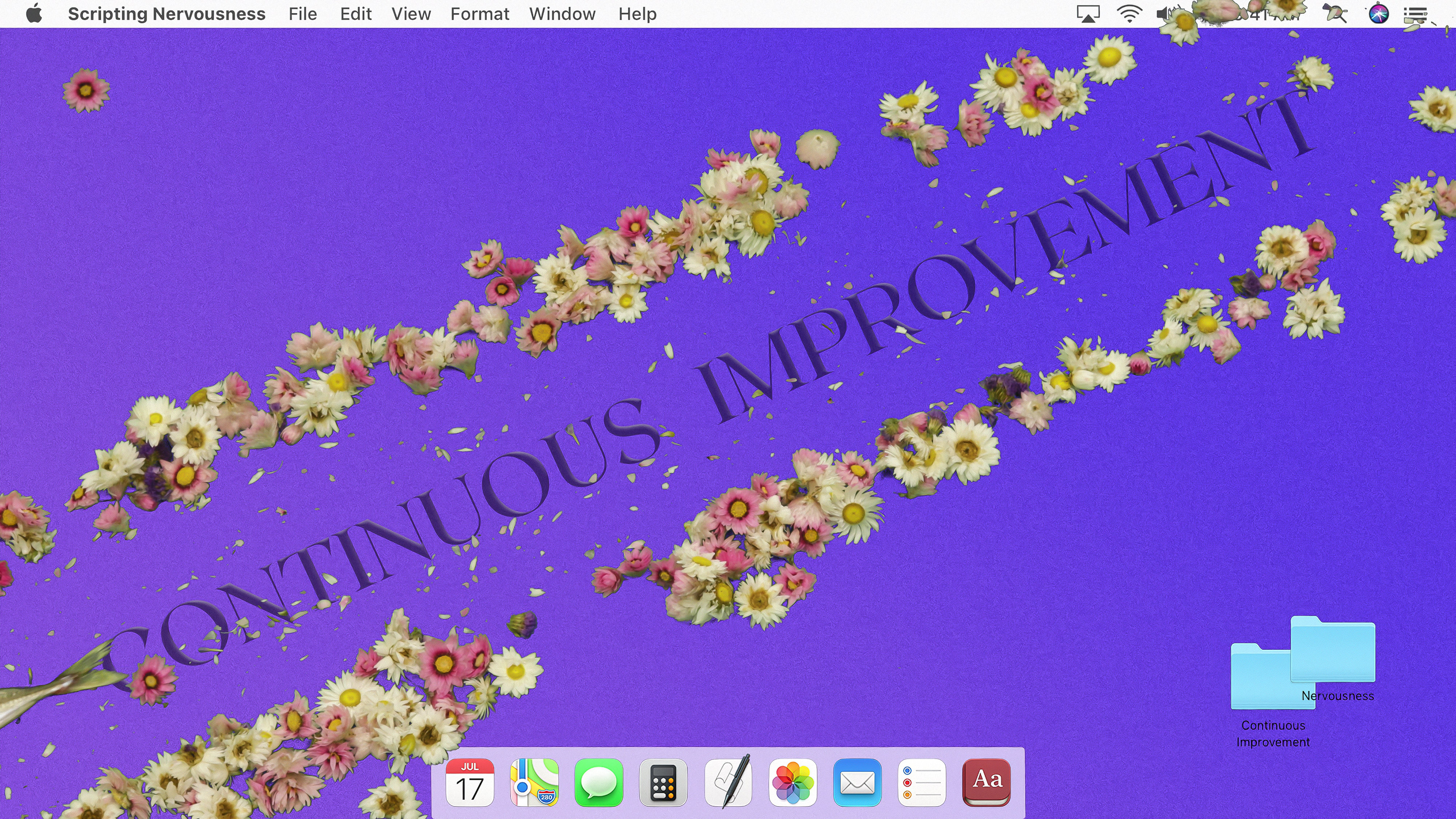The width and height of the screenshot is (1456, 819).
Task: Click the Scripting Nervousness app menu
Action: point(166,13)
